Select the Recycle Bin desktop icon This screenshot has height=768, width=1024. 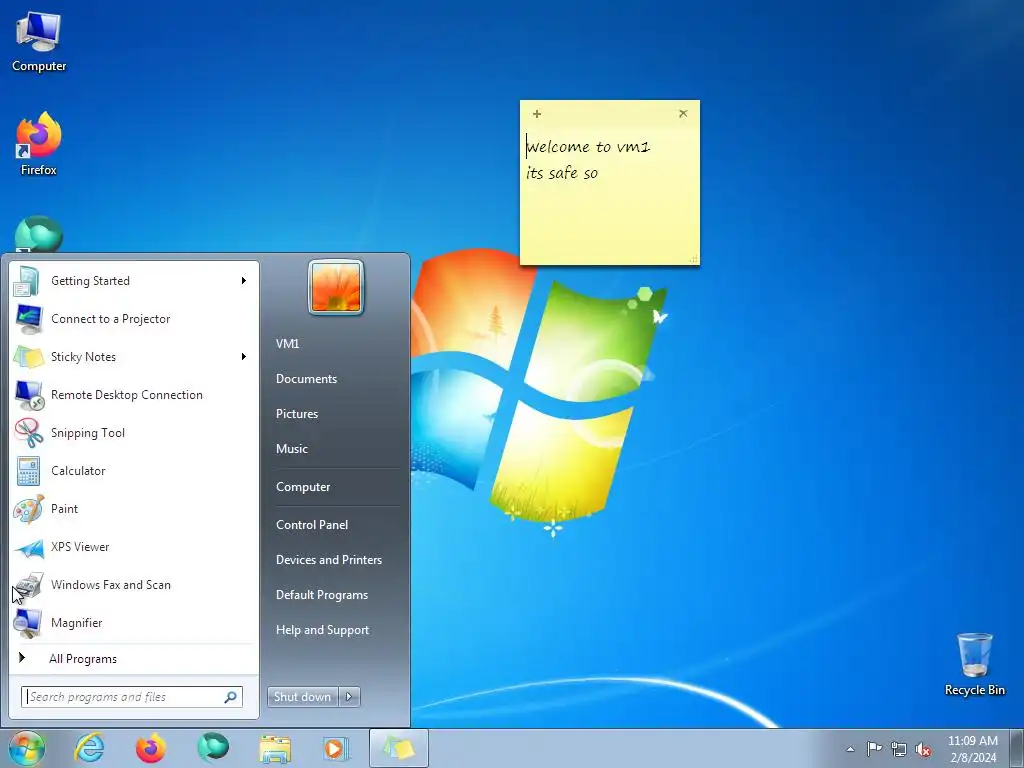click(974, 665)
